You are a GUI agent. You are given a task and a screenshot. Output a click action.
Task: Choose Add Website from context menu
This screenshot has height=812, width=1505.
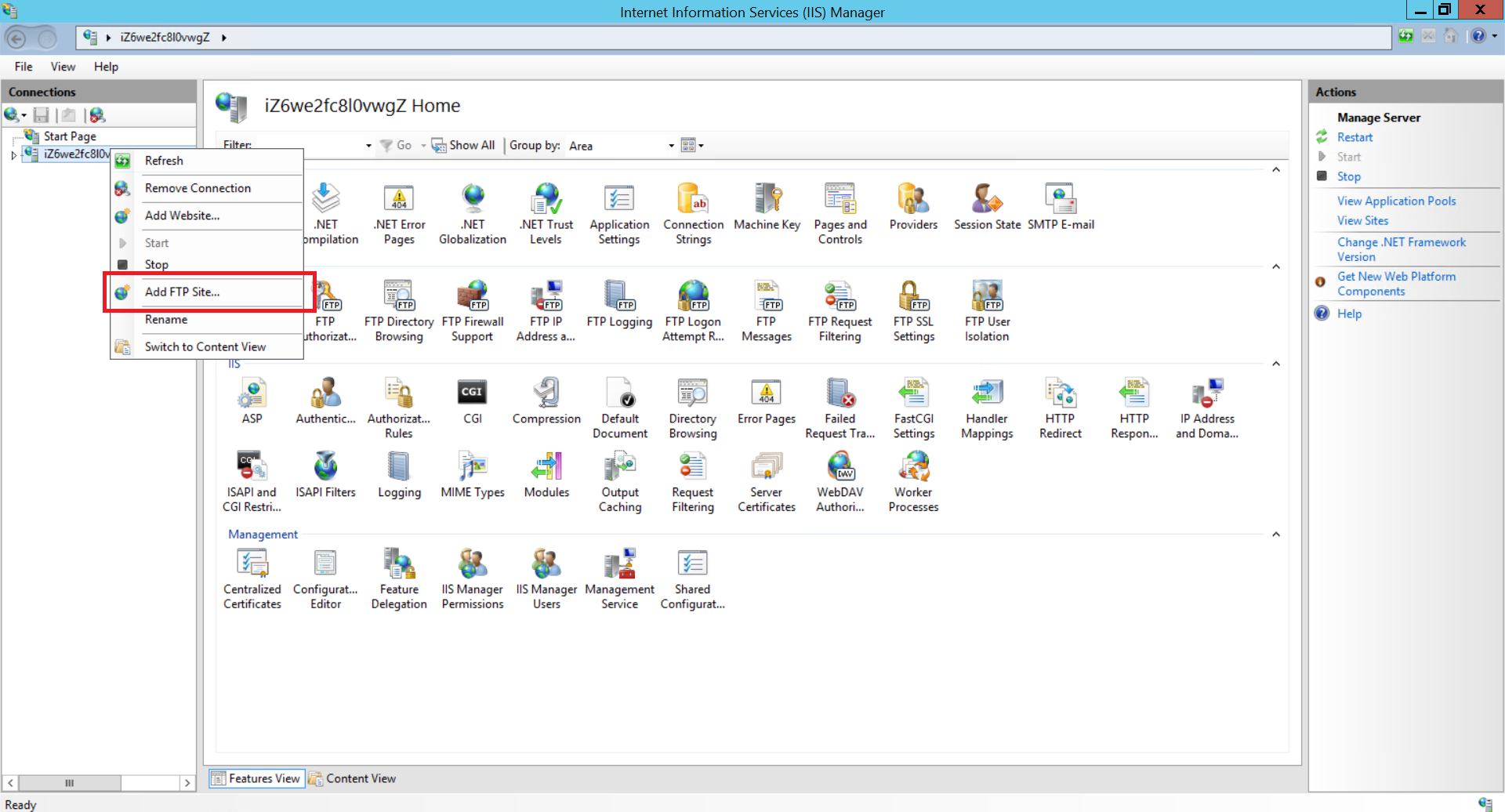click(x=207, y=216)
